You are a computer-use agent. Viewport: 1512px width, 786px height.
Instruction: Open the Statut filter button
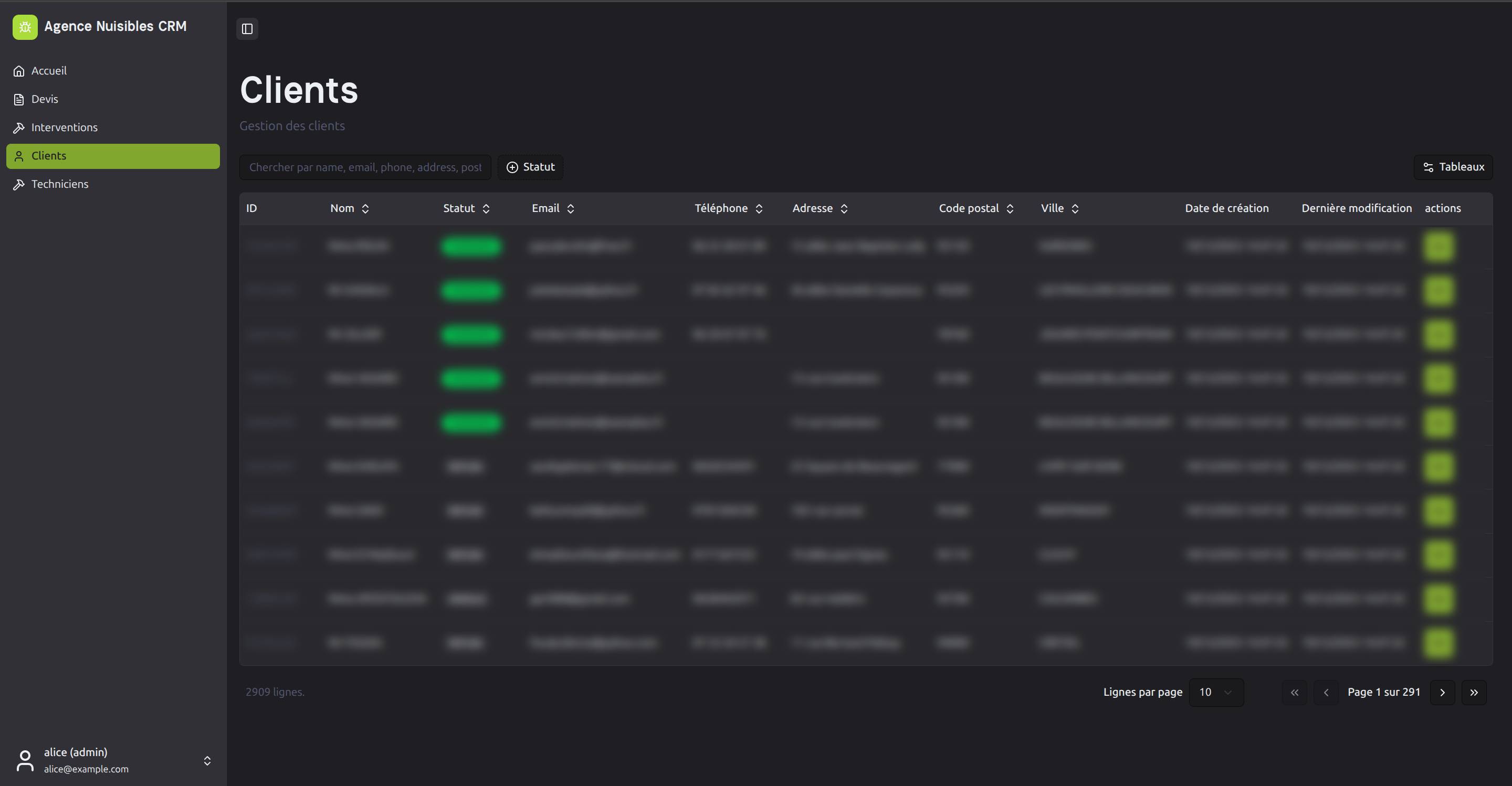pos(530,167)
